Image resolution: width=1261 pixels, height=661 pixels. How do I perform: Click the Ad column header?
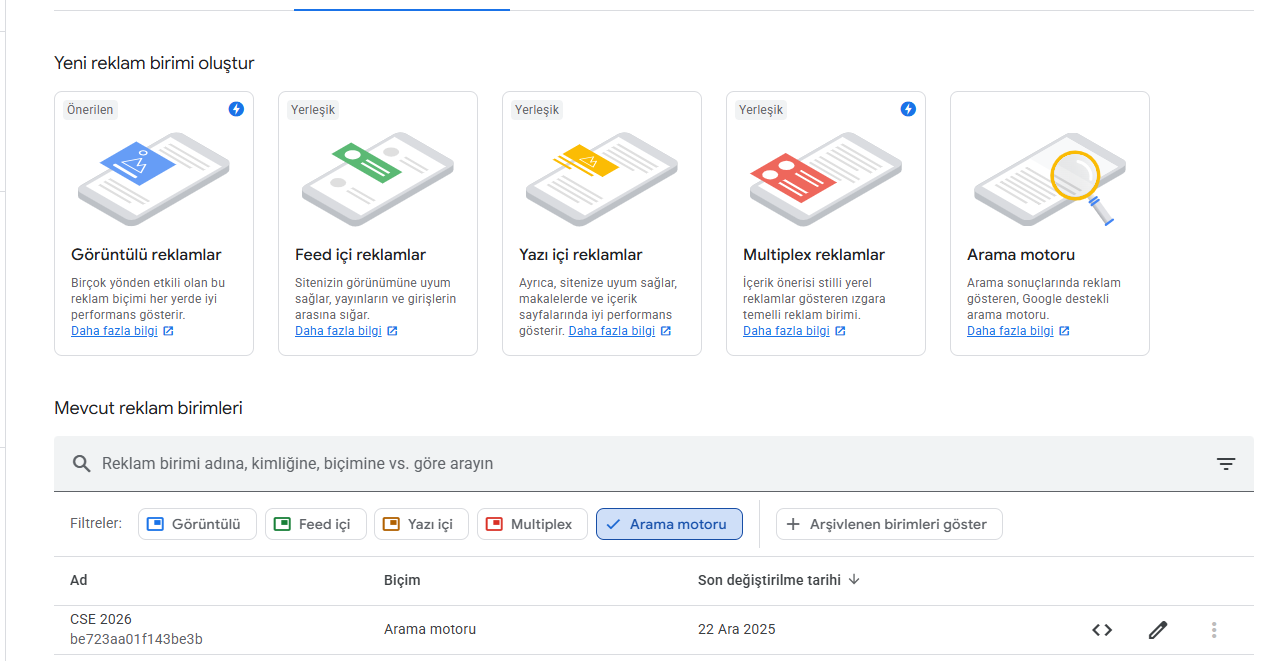[x=79, y=580]
